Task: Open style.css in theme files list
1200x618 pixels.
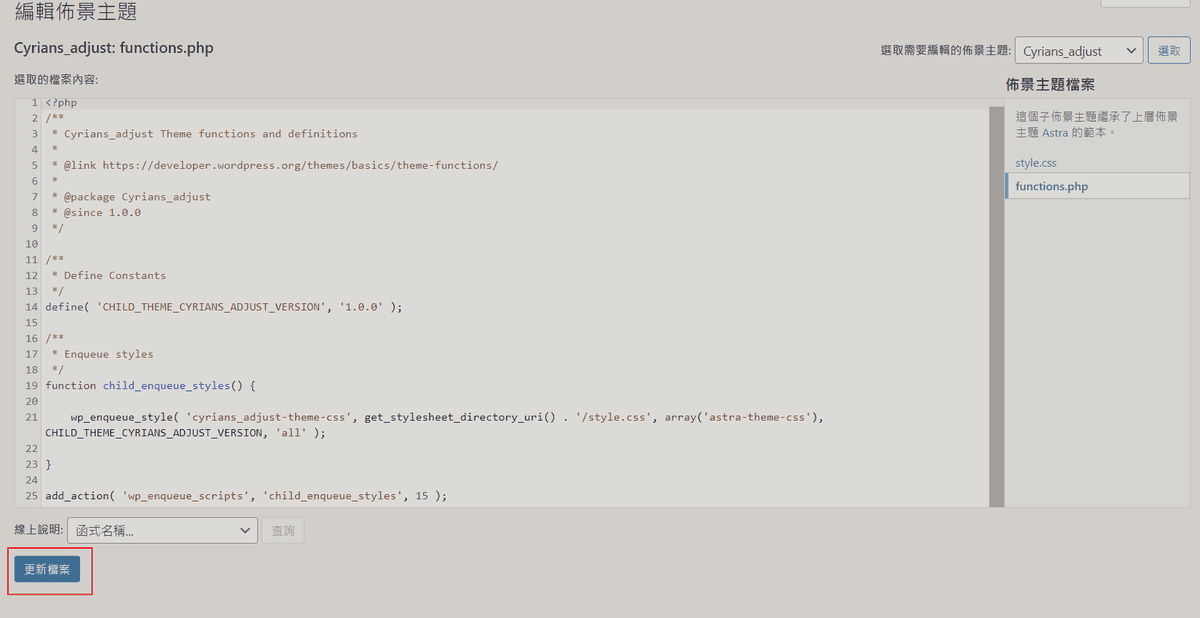Action: (1036, 162)
